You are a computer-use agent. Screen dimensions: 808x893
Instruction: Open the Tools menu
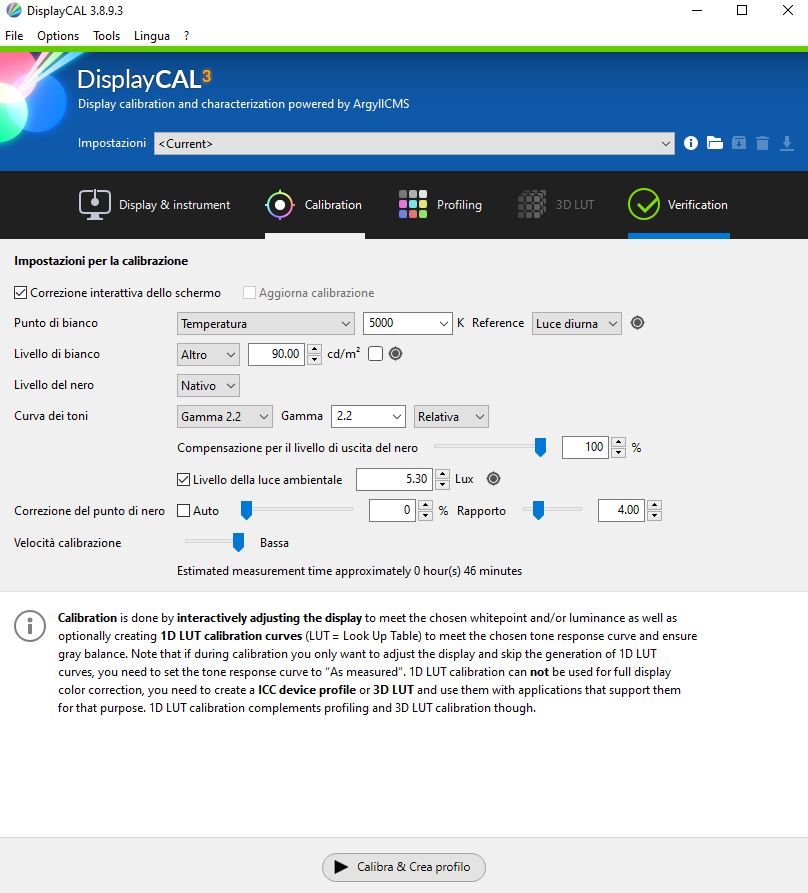coord(106,36)
